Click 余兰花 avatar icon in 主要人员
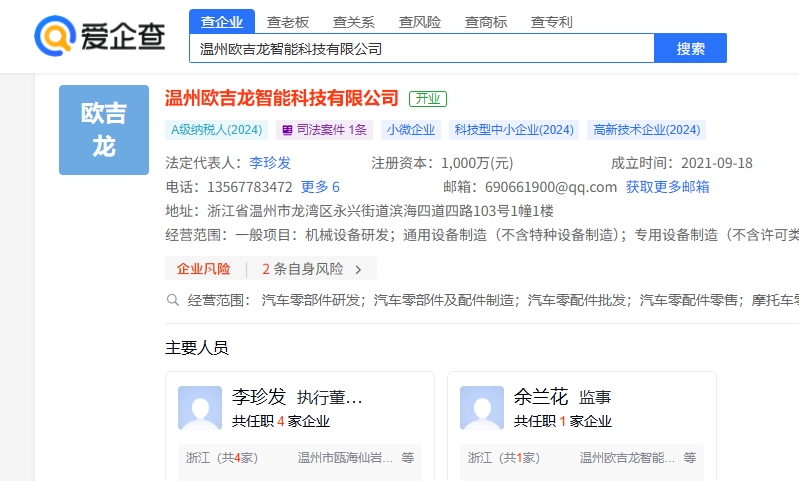 point(482,408)
